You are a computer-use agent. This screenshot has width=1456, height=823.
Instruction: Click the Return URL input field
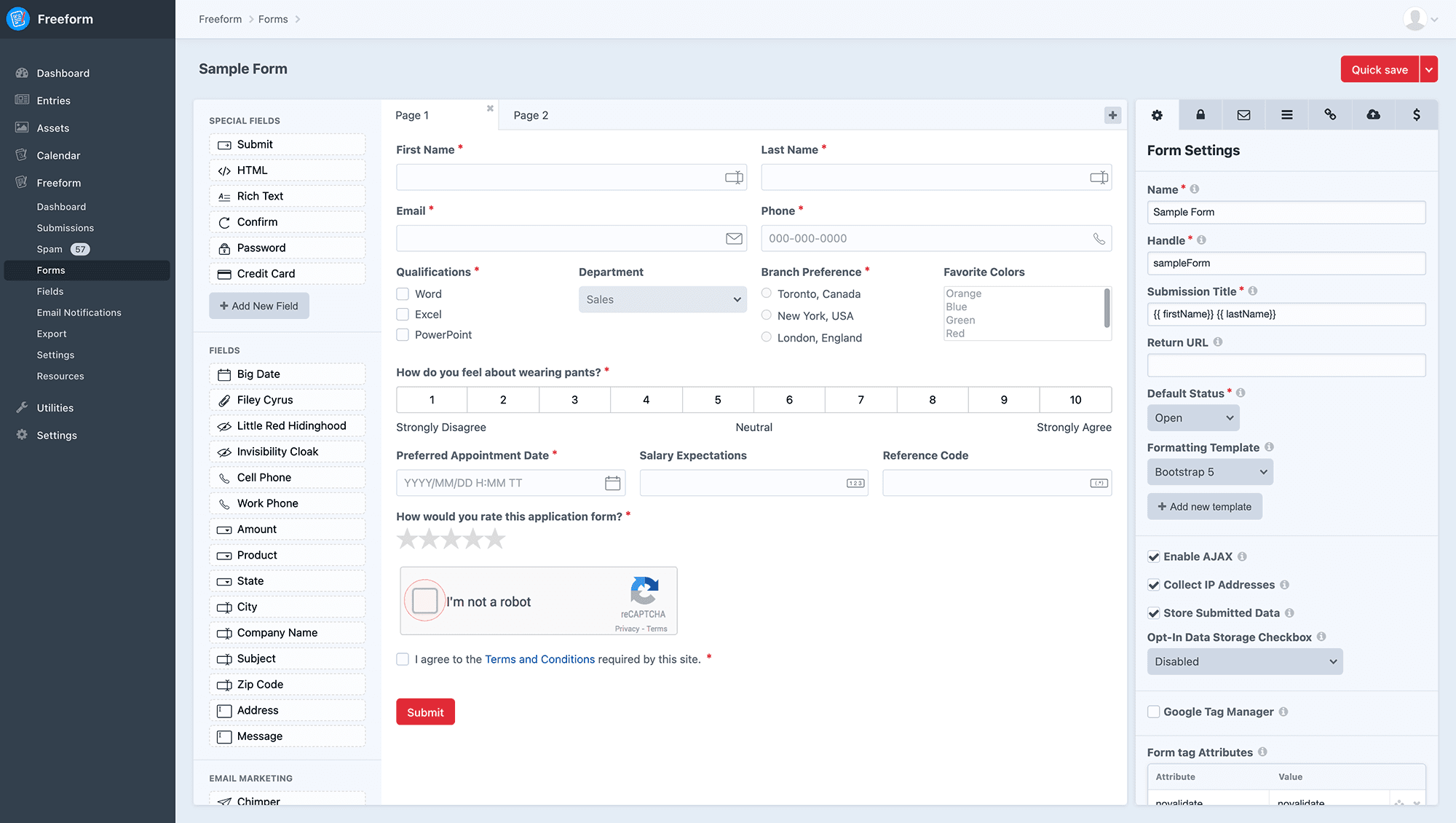(1286, 366)
